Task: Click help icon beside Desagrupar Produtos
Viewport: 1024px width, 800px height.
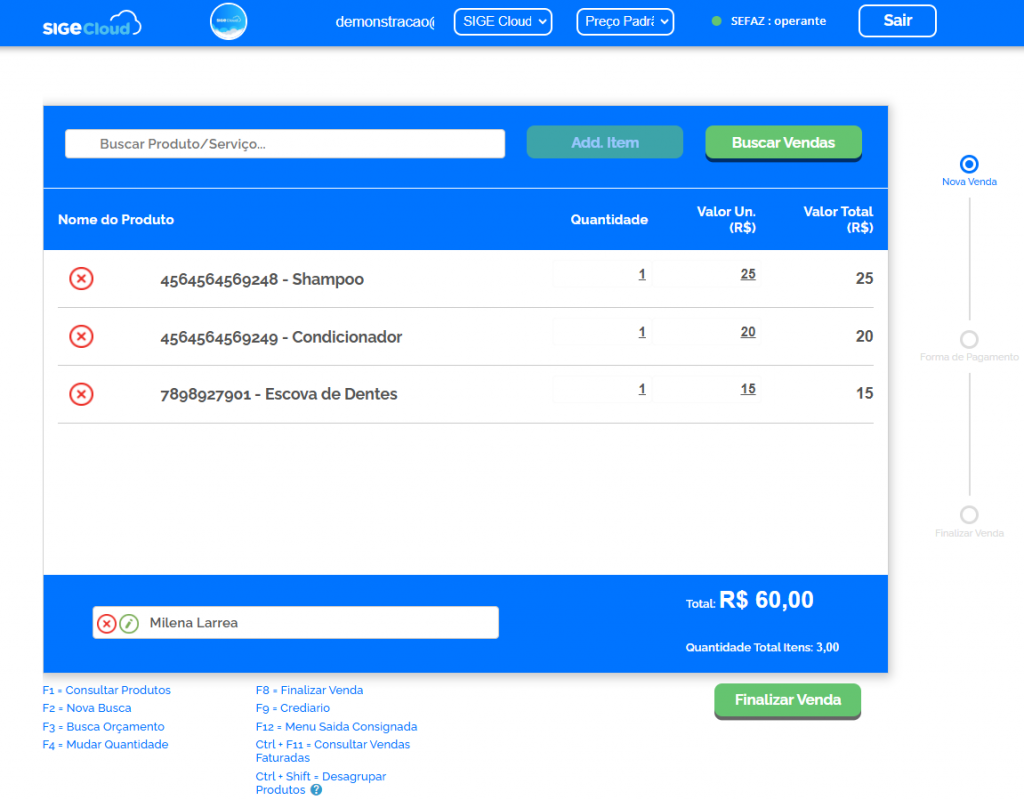Action: tap(316, 790)
